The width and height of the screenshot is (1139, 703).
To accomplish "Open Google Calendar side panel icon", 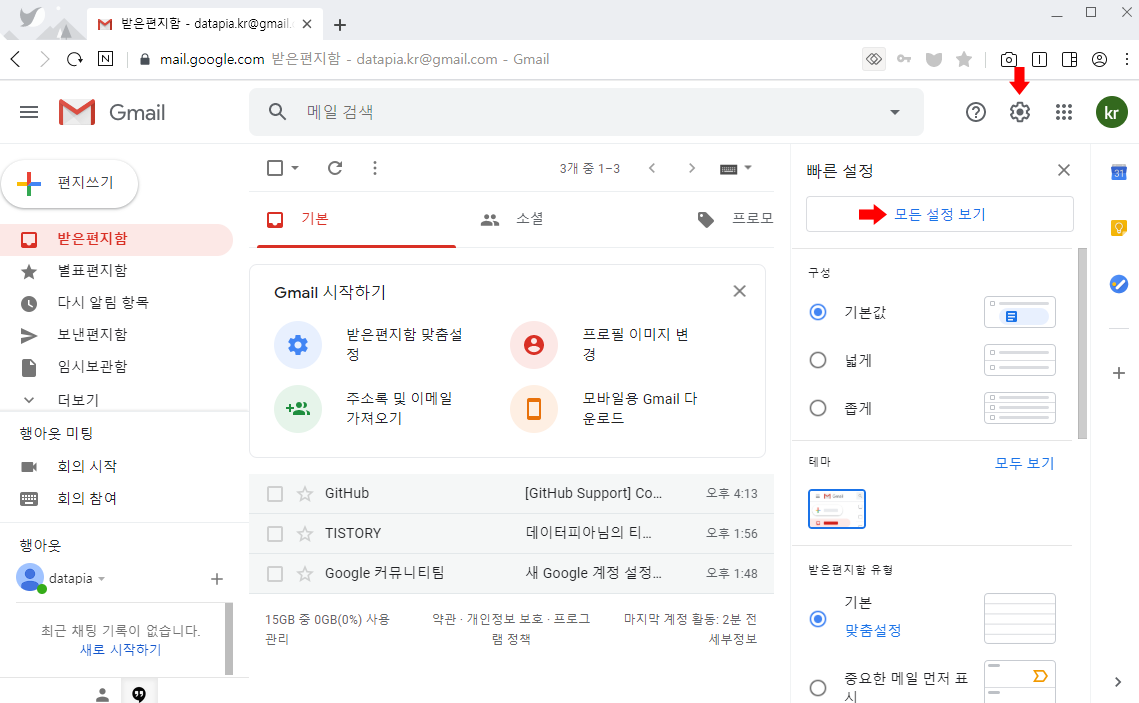I will [x=1119, y=172].
